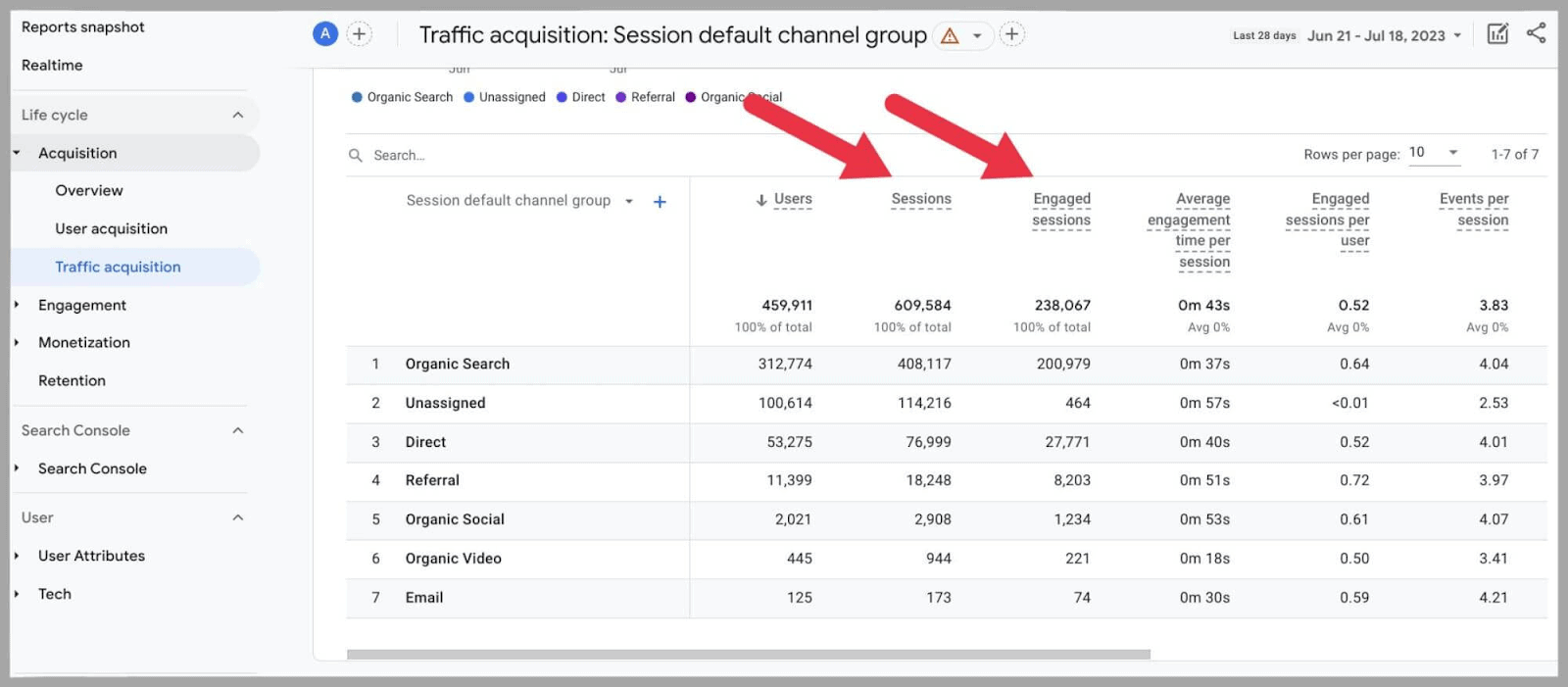Open the customize report chart-pencil icon

tap(1497, 34)
